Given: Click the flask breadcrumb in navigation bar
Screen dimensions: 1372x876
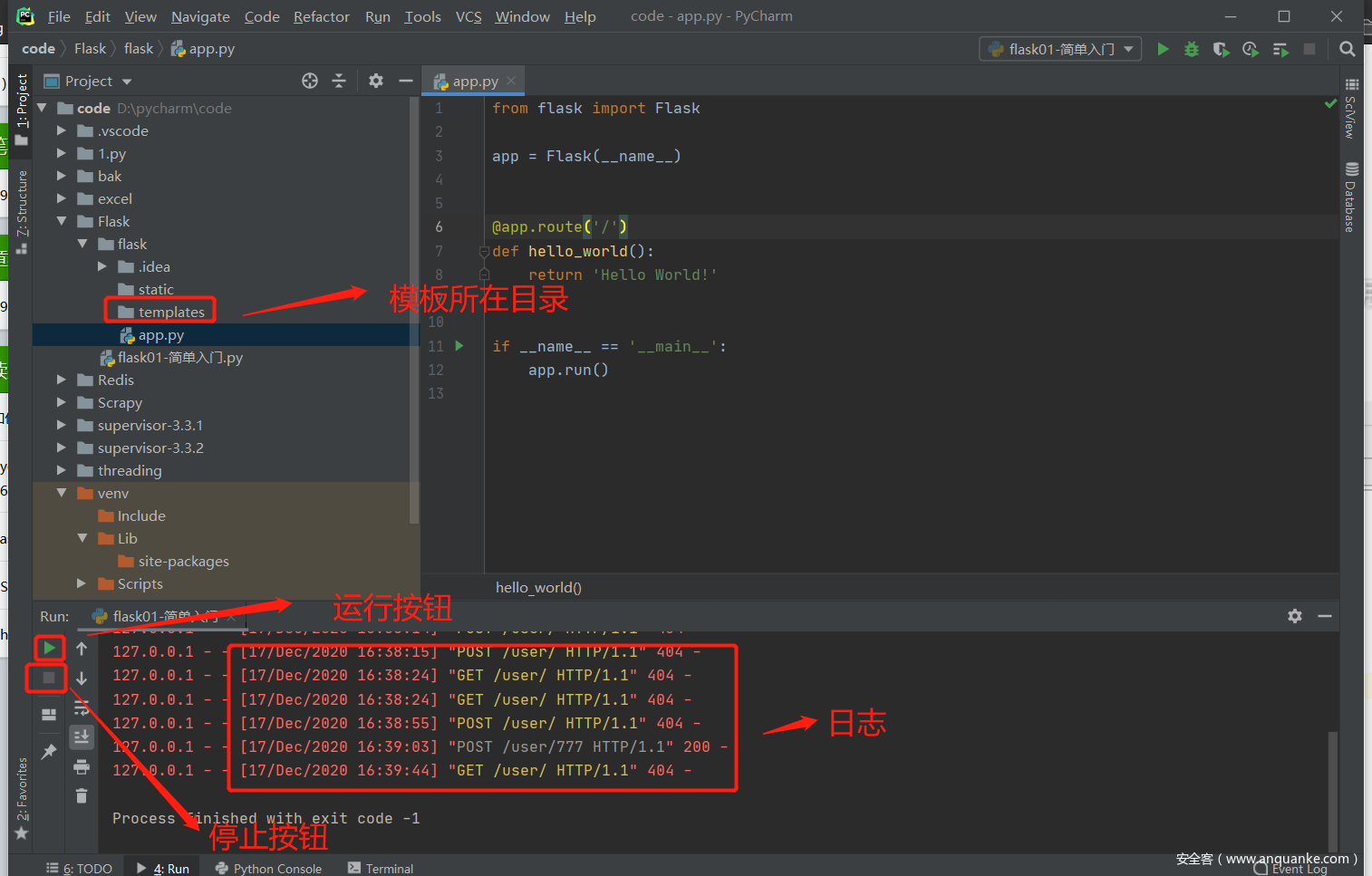Looking at the screenshot, I should (x=139, y=48).
